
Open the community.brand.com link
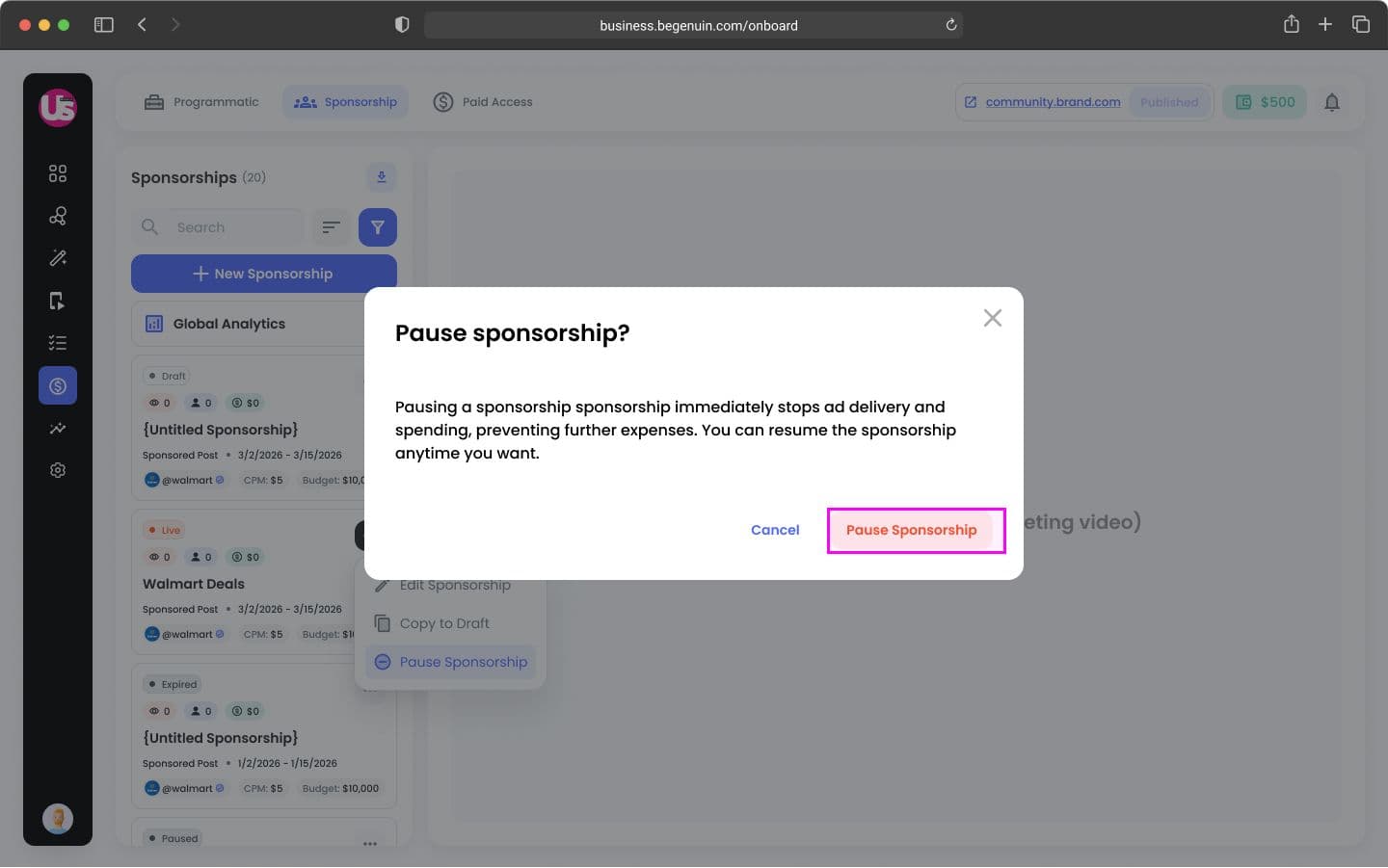[x=1053, y=102]
